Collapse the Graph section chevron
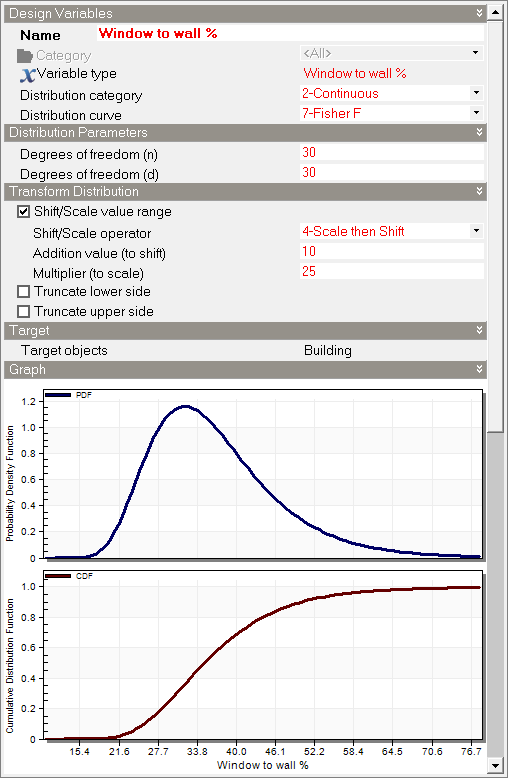 pyautogui.click(x=479, y=369)
